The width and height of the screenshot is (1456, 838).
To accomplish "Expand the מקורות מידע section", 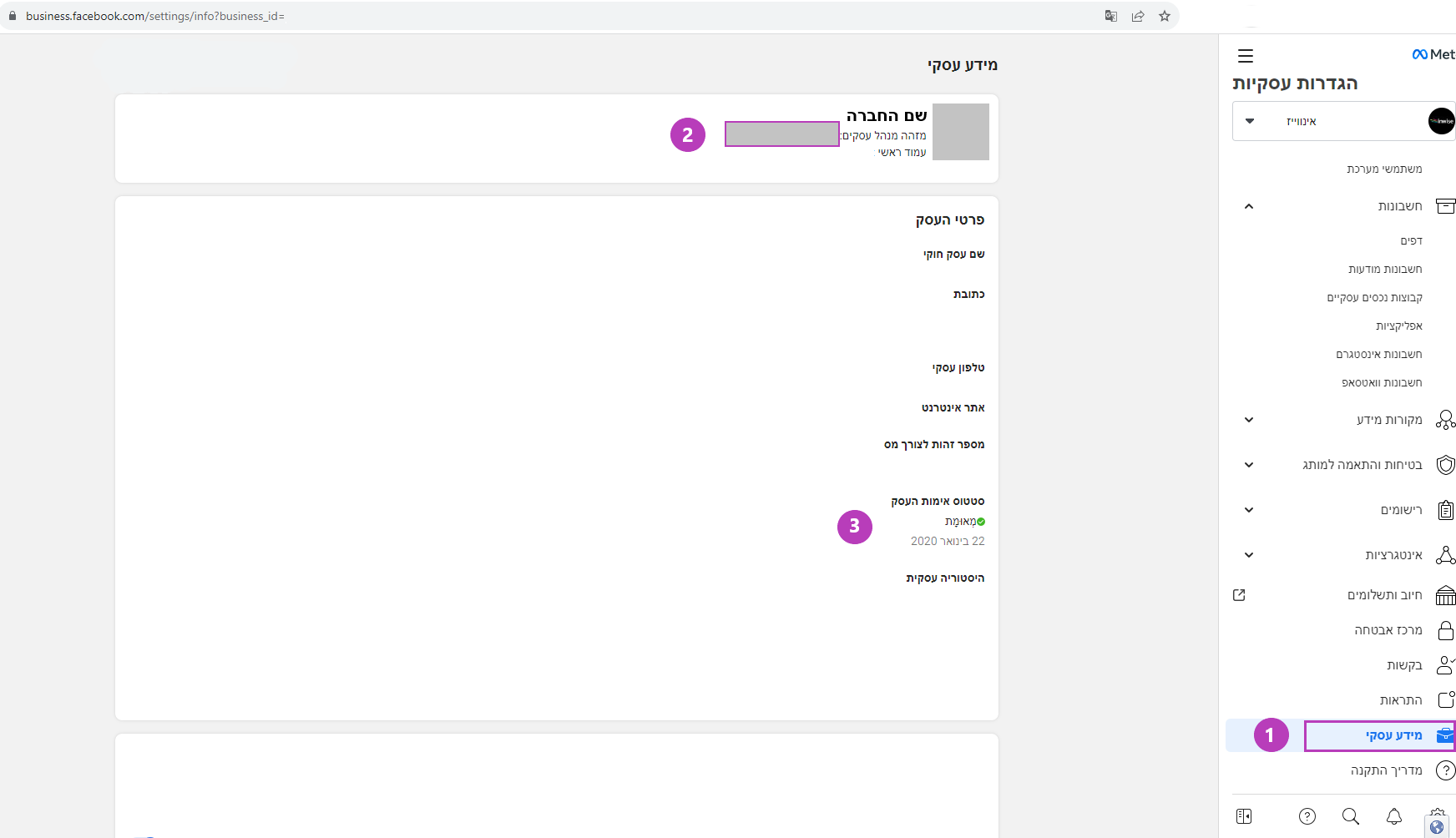I will pyautogui.click(x=1249, y=420).
